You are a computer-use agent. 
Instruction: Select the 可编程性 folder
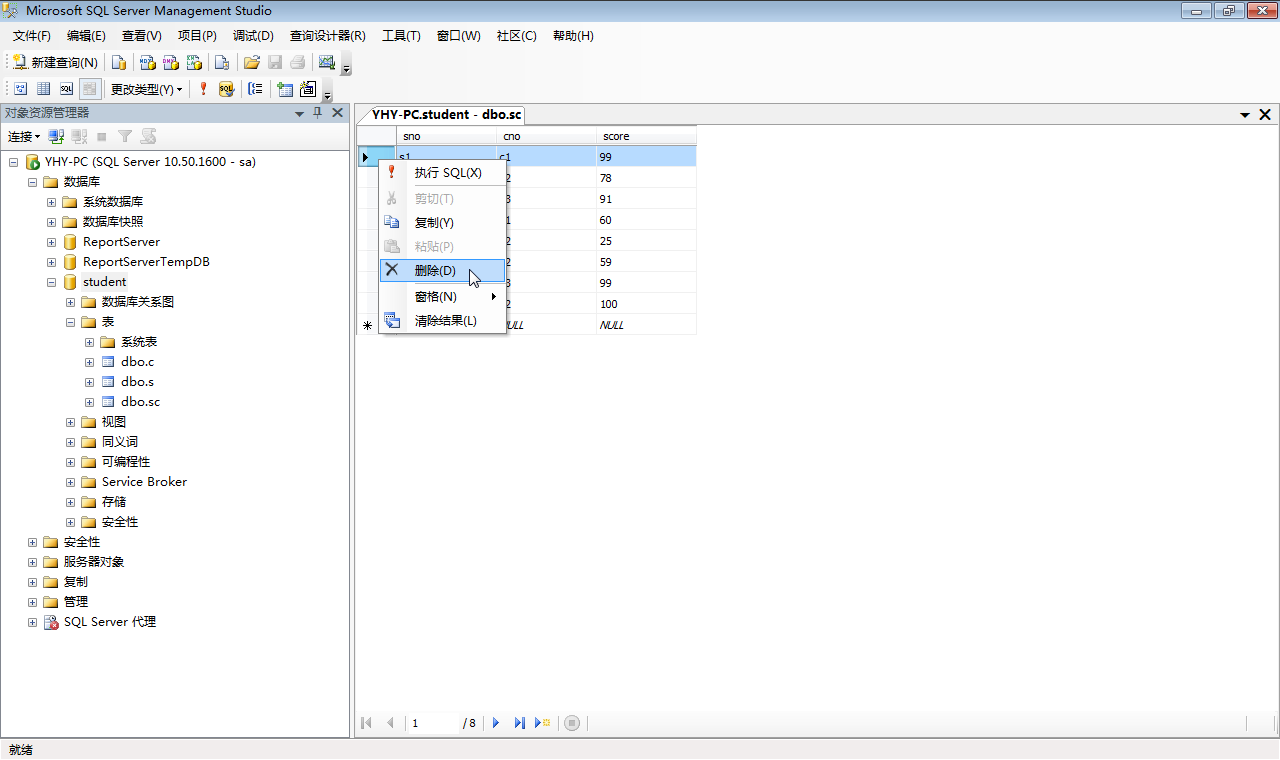tap(126, 462)
